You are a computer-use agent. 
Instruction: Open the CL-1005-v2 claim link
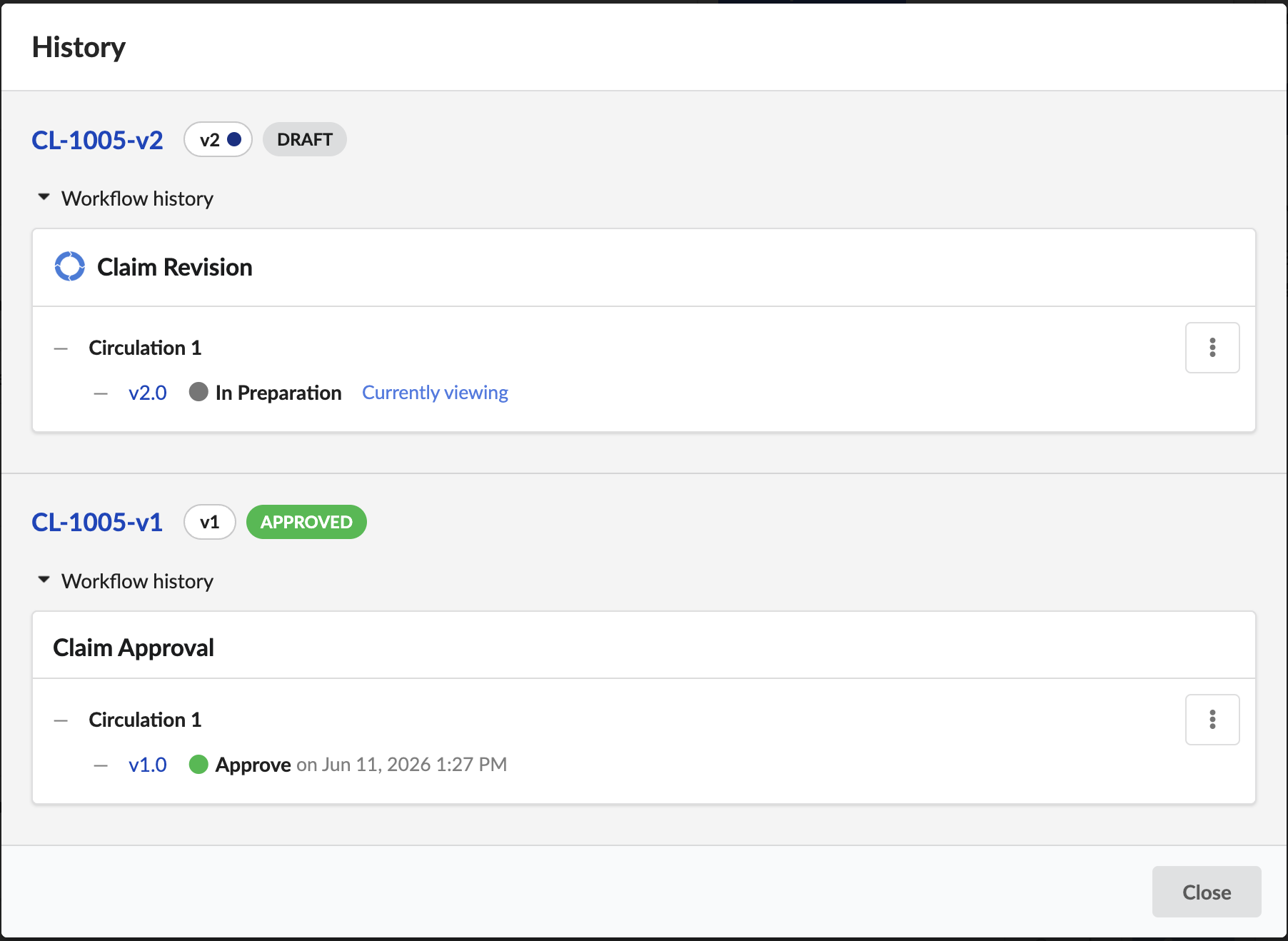[x=97, y=140]
